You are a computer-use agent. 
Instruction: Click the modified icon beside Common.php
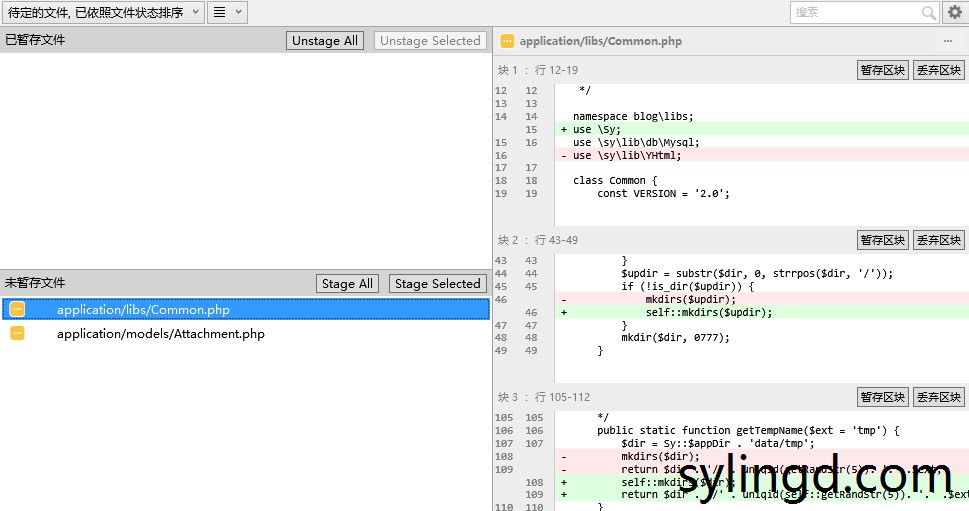pyautogui.click(x=17, y=310)
